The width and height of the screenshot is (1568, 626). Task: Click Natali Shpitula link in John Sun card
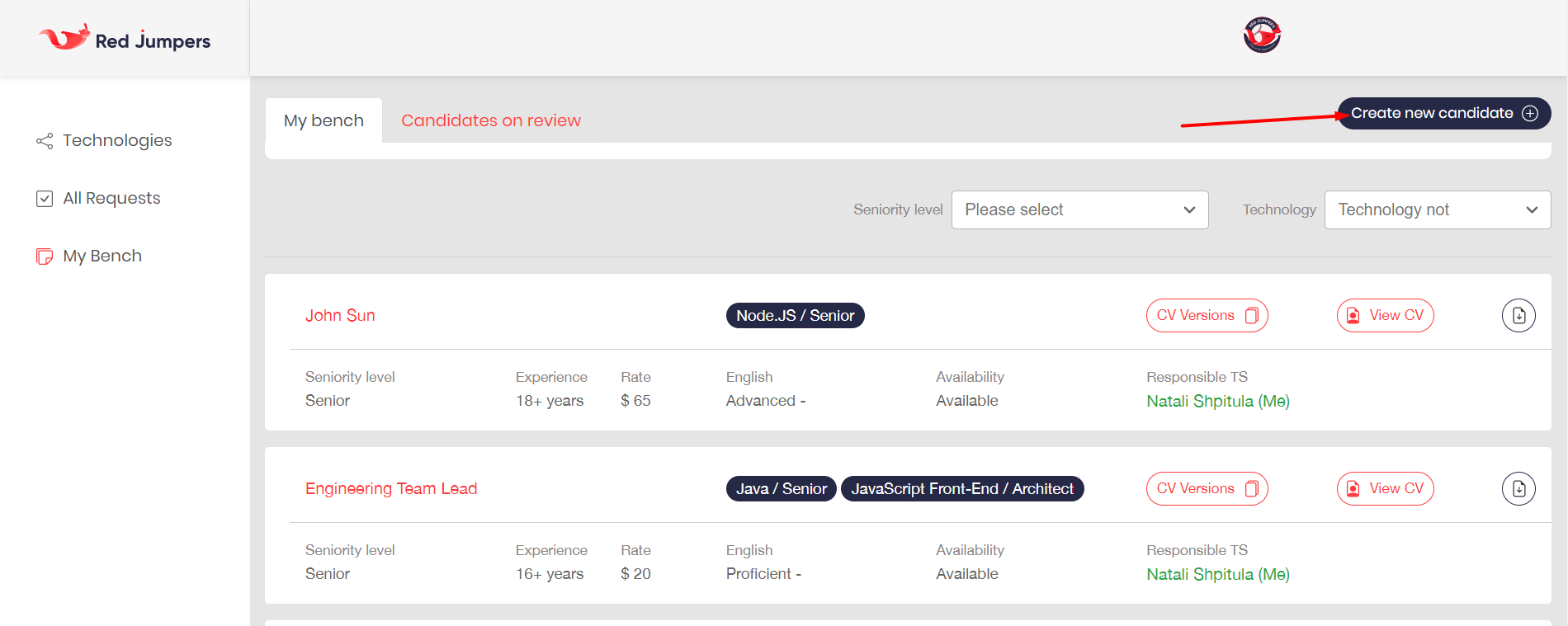1218,402
